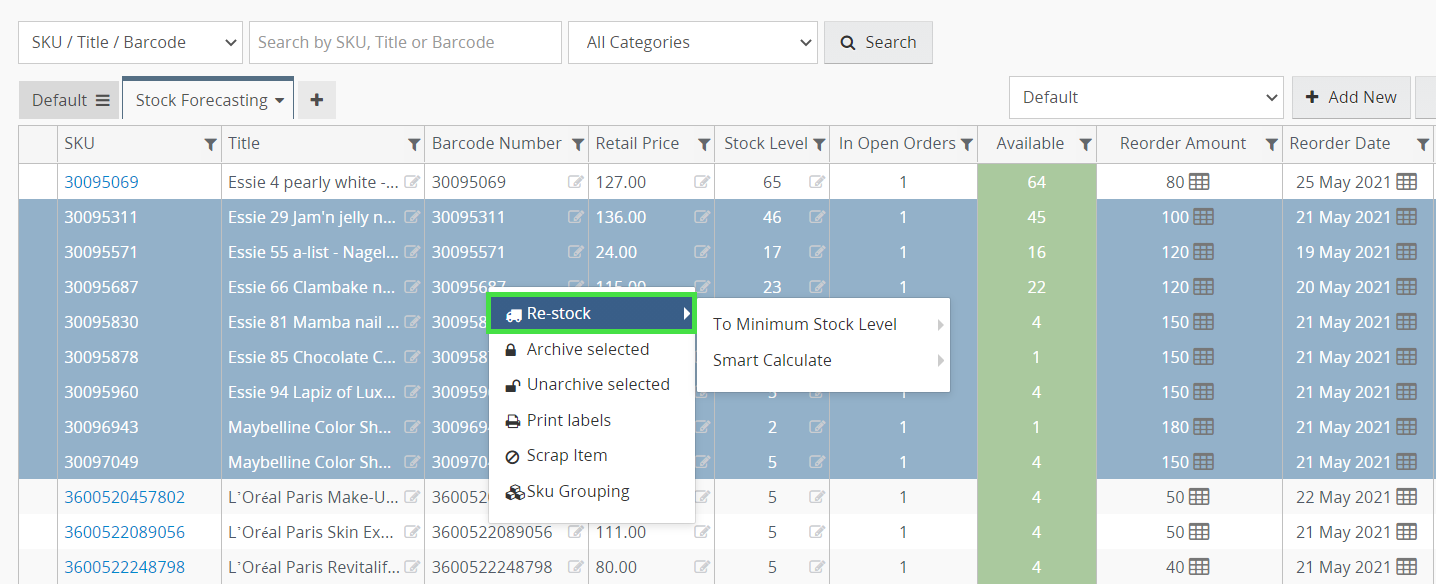Filter the Stock Level column
The image size is (1436, 584).
point(819,145)
